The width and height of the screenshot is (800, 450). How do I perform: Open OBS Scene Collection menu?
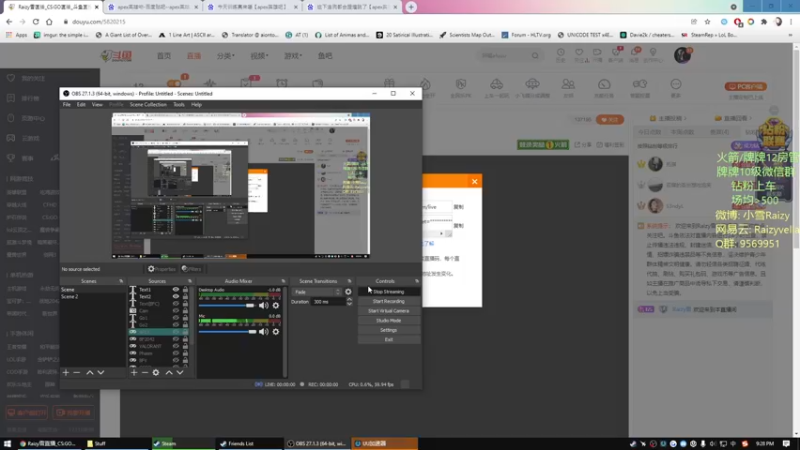pos(148,105)
